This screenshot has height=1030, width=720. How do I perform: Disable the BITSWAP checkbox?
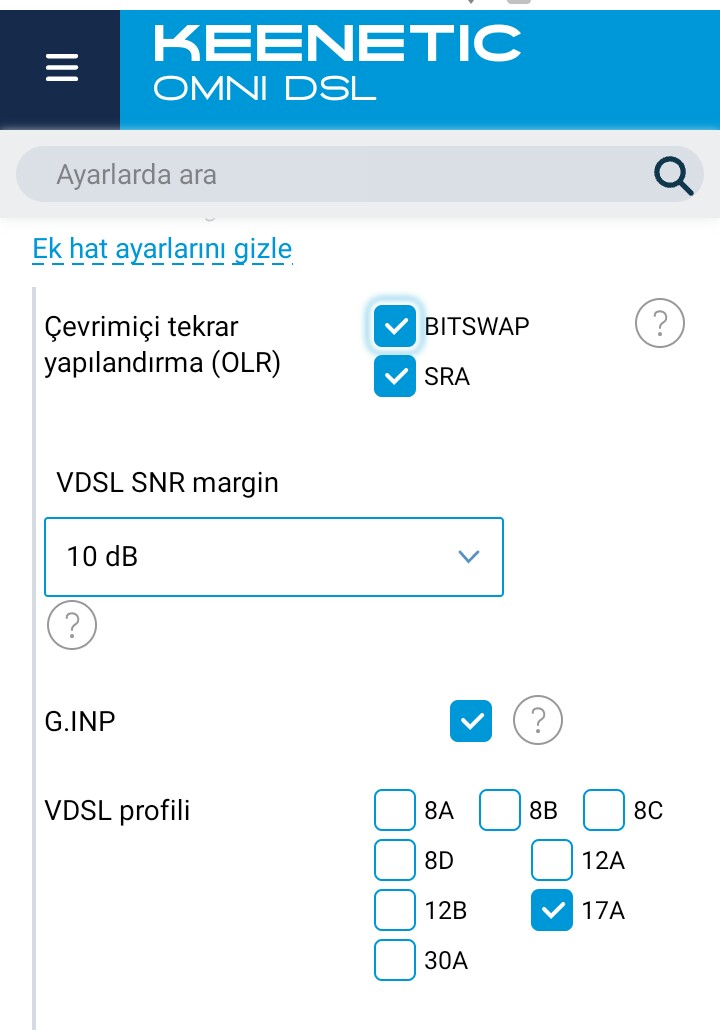click(395, 326)
